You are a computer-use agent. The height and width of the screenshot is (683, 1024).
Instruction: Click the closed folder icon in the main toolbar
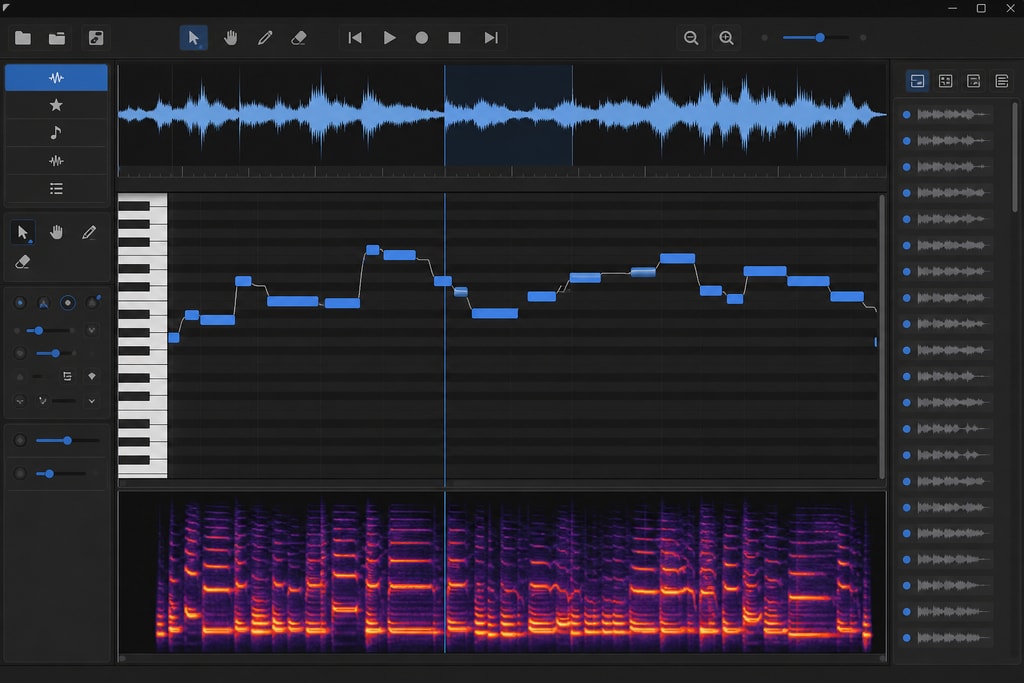tap(23, 38)
